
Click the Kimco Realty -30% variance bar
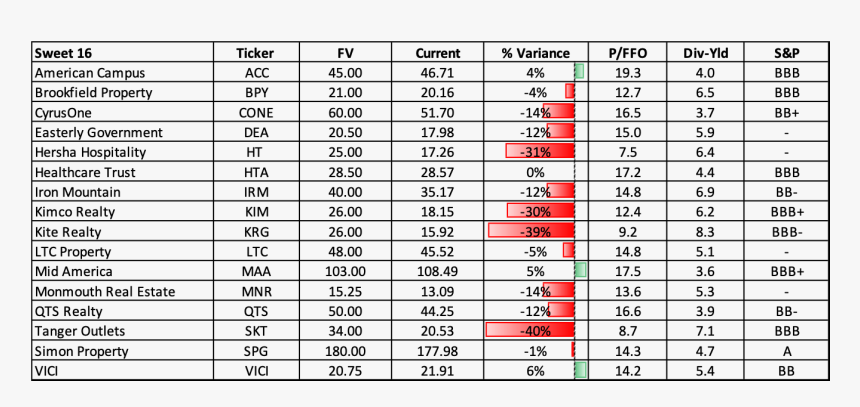(541, 212)
